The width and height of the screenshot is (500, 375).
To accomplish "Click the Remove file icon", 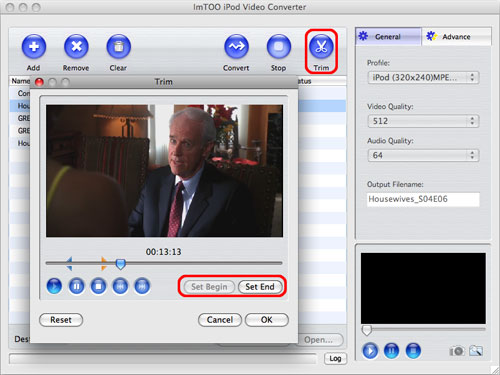I will pos(76,47).
